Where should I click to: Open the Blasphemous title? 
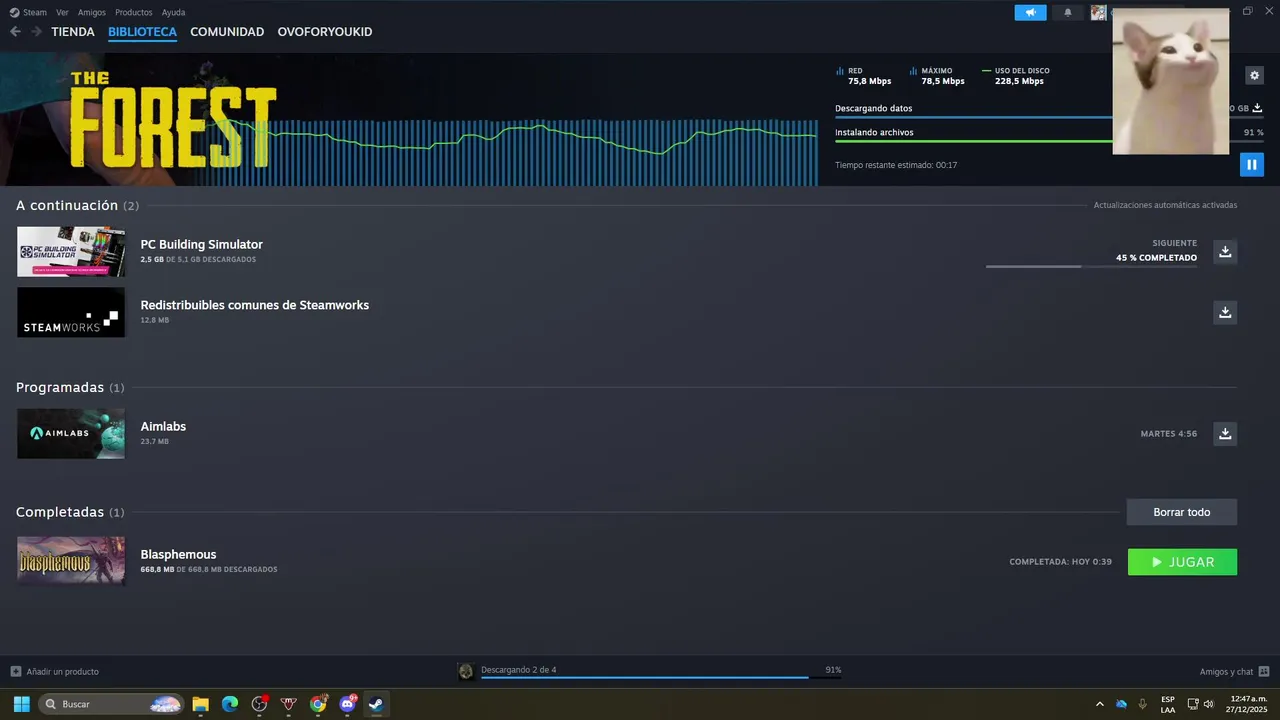point(178,554)
